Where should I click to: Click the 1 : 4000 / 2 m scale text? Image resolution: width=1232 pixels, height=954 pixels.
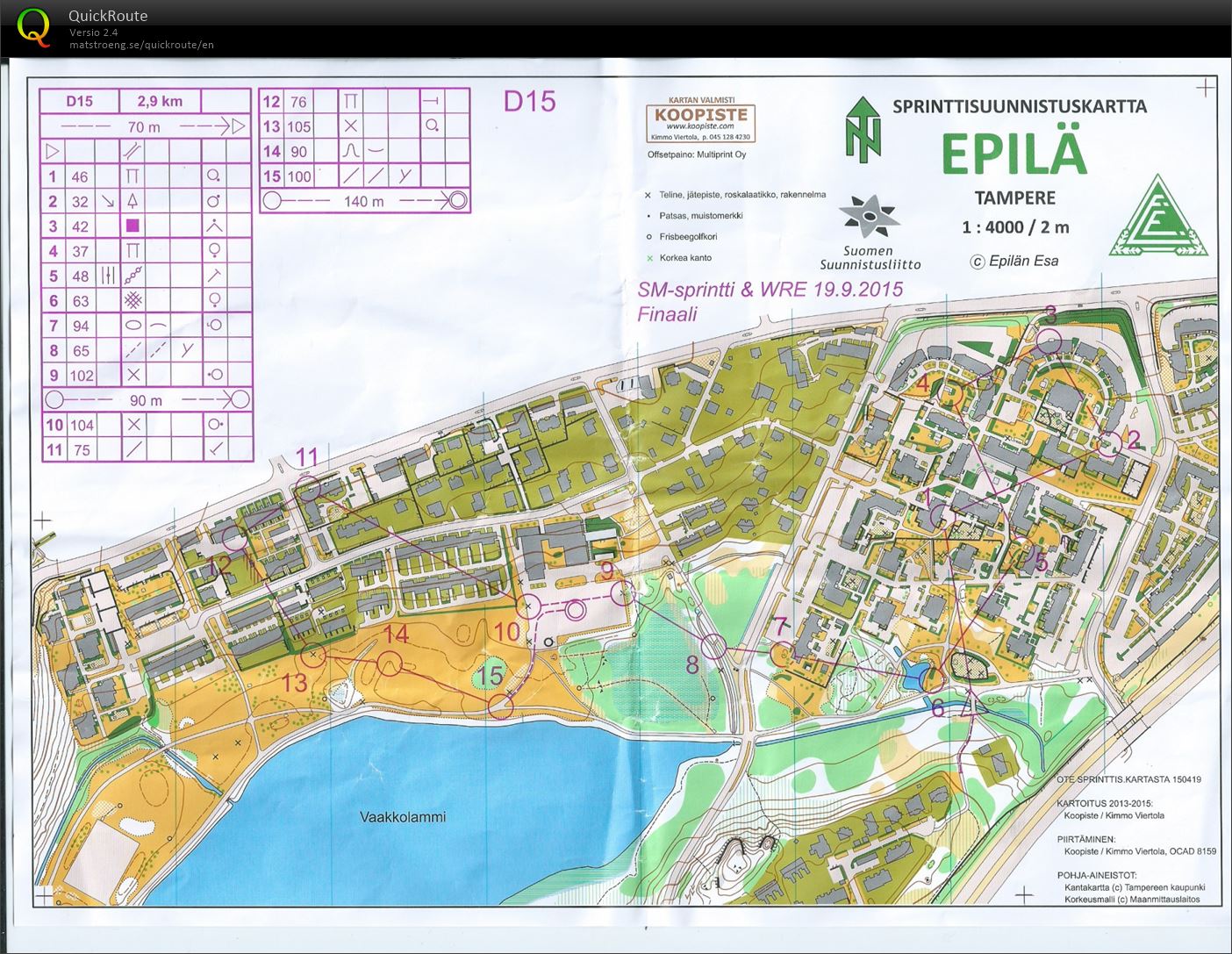1014,226
